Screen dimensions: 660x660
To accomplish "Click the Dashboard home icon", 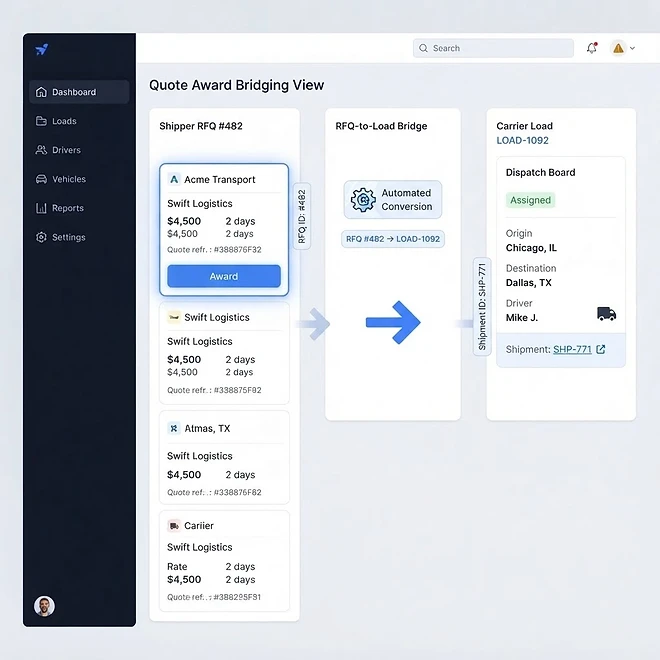I will pyautogui.click(x=41, y=92).
